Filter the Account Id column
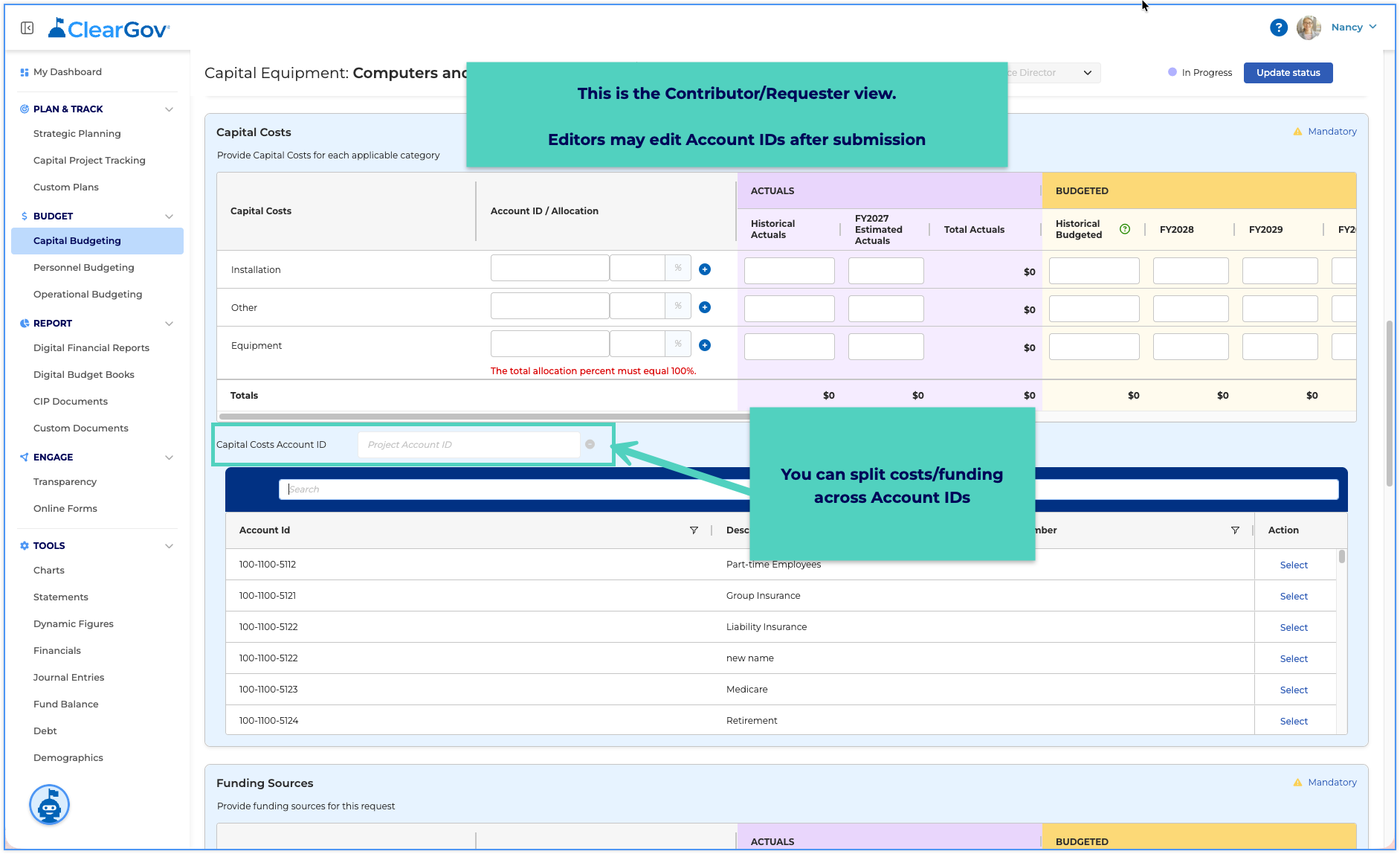This screenshot has height=854, width=1400. click(694, 530)
